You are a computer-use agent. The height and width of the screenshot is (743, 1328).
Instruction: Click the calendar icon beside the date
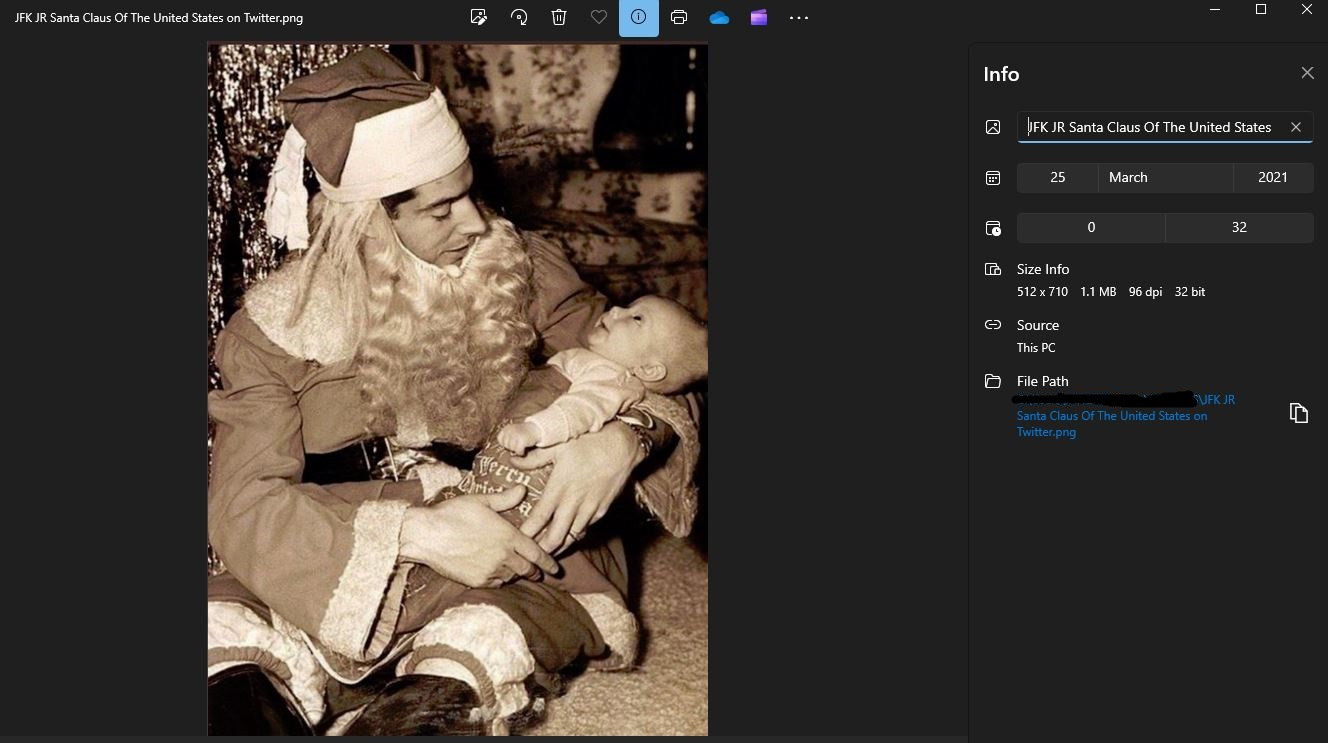click(x=993, y=178)
